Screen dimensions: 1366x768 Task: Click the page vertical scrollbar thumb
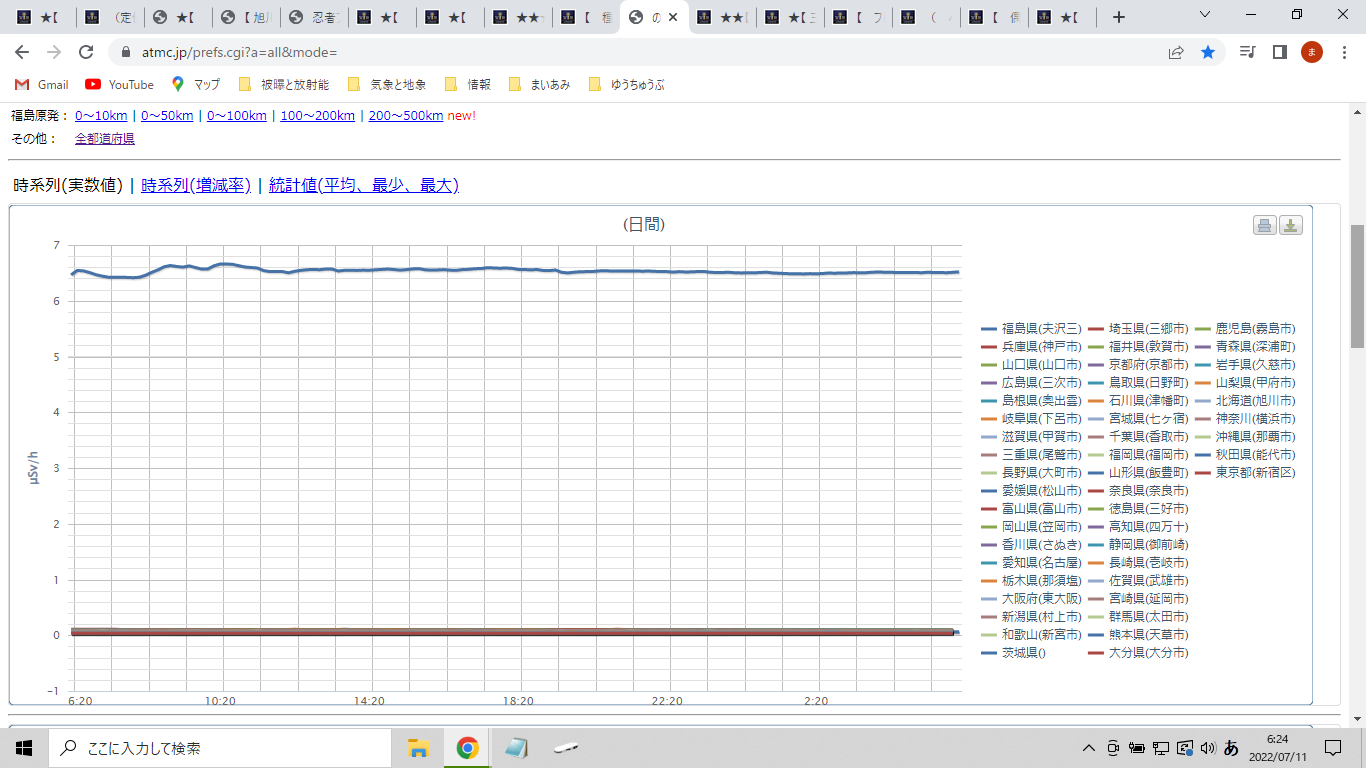click(1357, 286)
